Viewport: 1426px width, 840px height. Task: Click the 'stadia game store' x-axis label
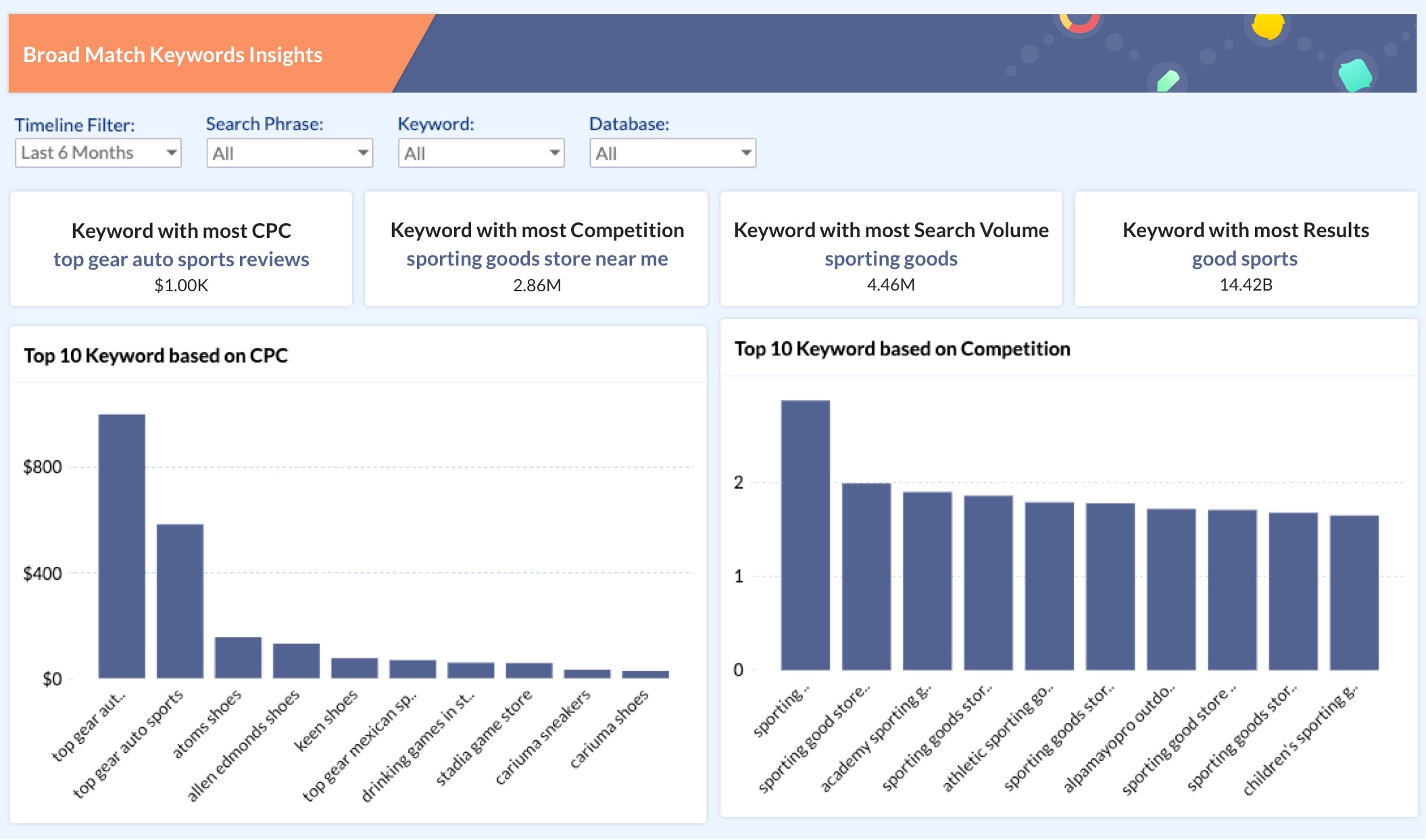pos(484,737)
